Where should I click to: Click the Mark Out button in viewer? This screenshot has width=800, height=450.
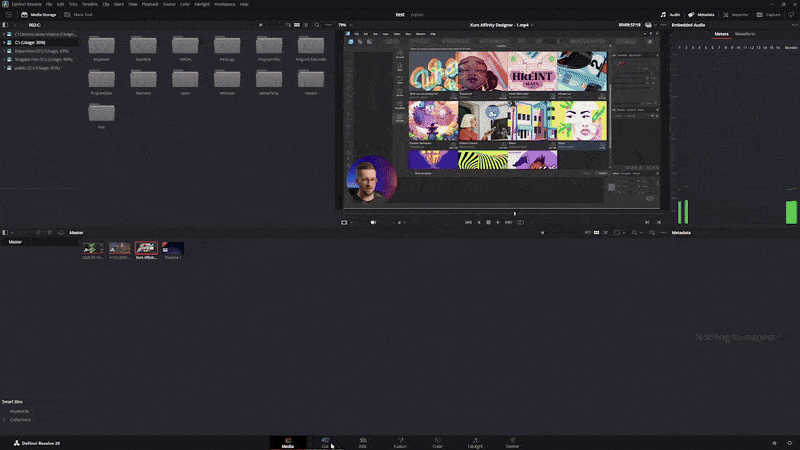coord(659,222)
